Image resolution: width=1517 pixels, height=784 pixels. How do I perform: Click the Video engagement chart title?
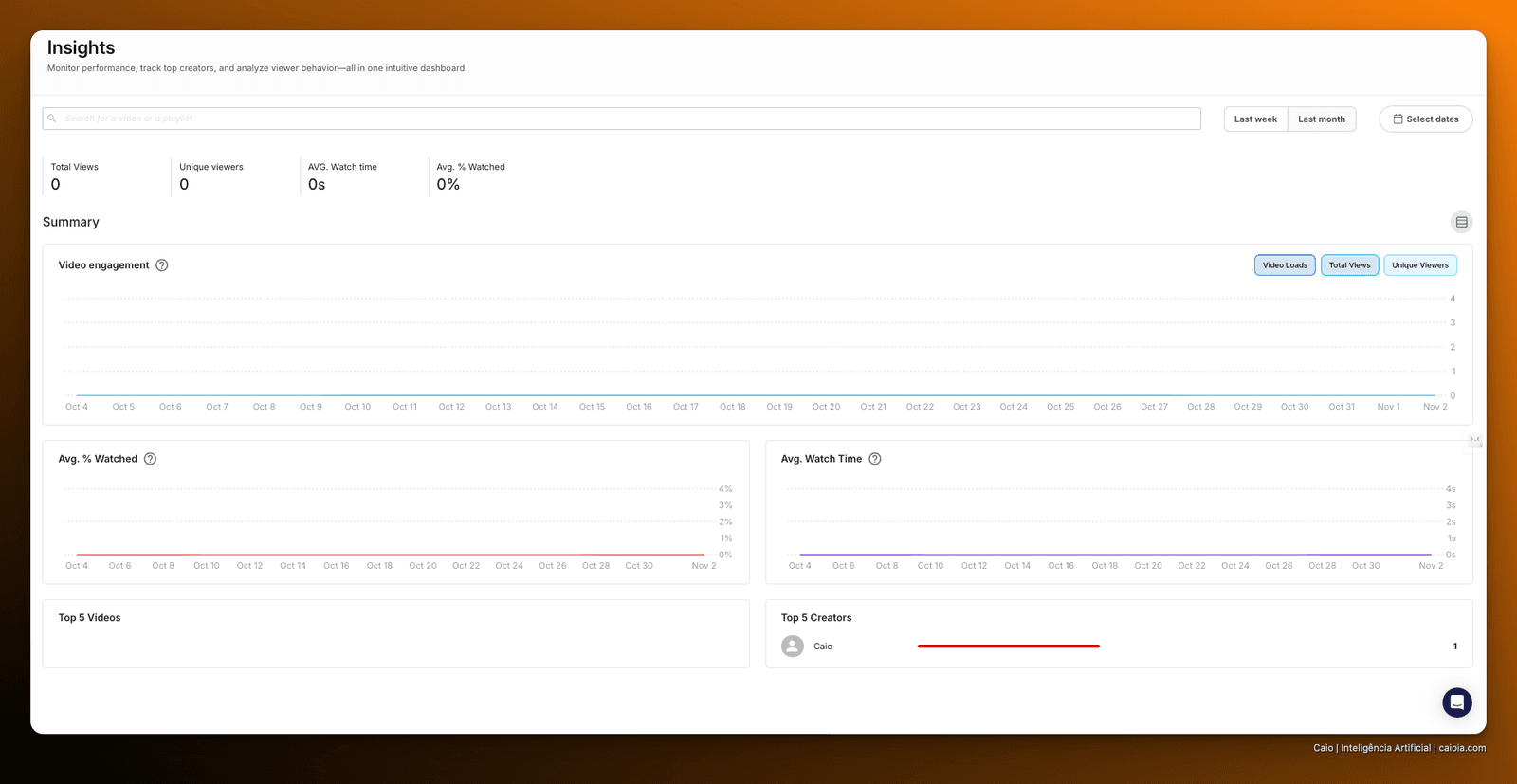(103, 265)
